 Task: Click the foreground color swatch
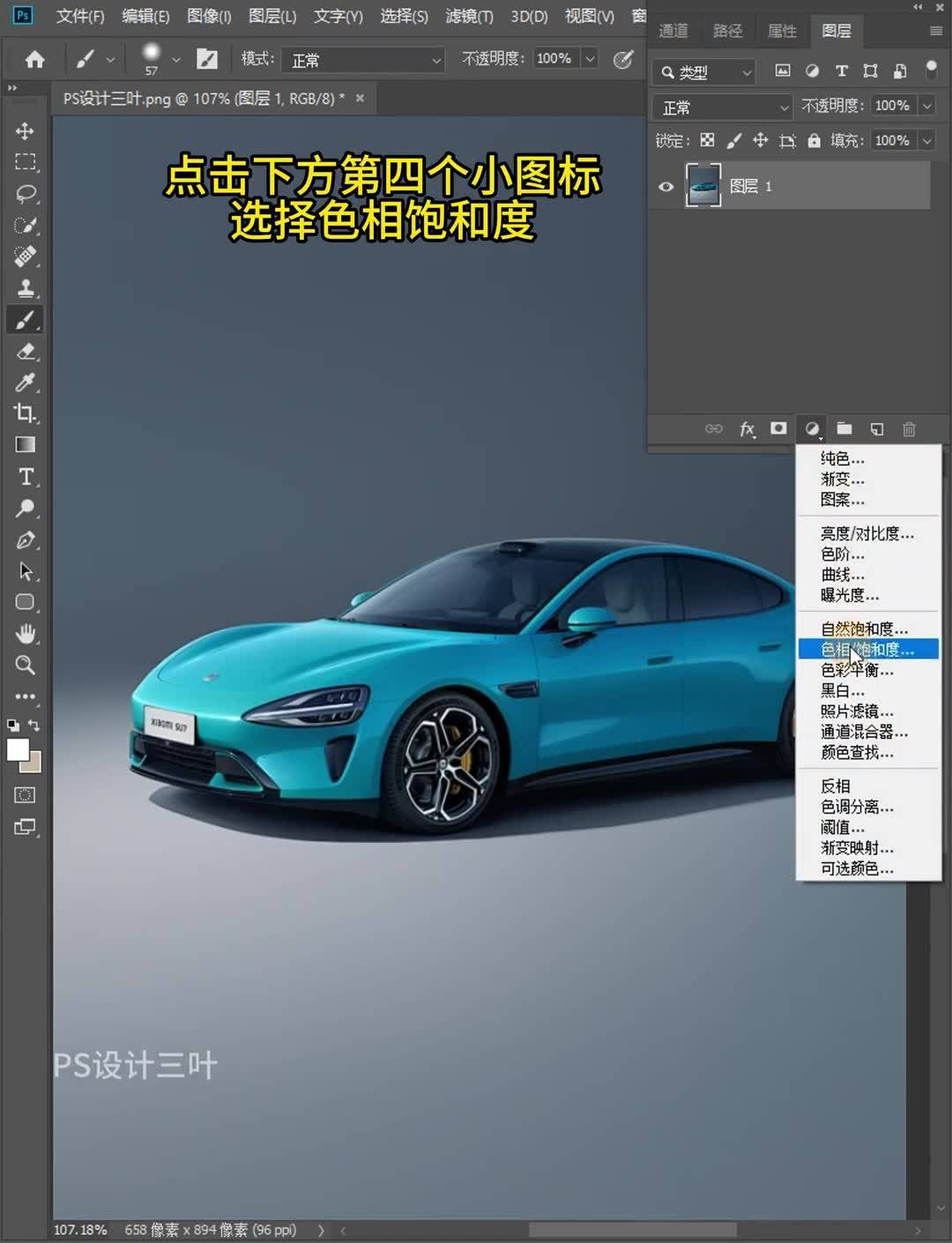click(17, 749)
